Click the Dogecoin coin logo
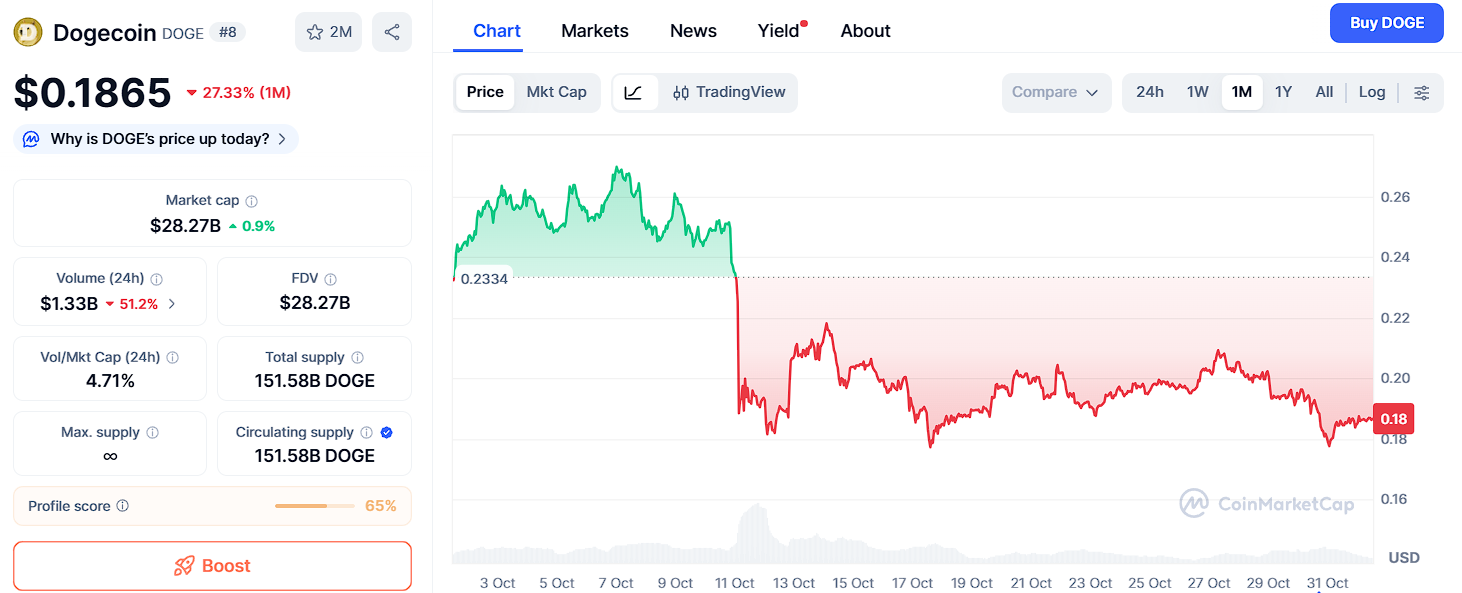 tap(27, 31)
